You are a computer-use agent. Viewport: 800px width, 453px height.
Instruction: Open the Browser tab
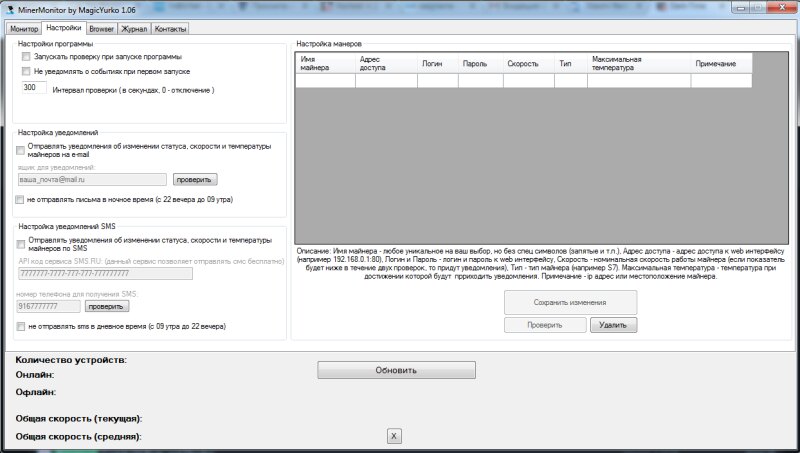[101, 29]
